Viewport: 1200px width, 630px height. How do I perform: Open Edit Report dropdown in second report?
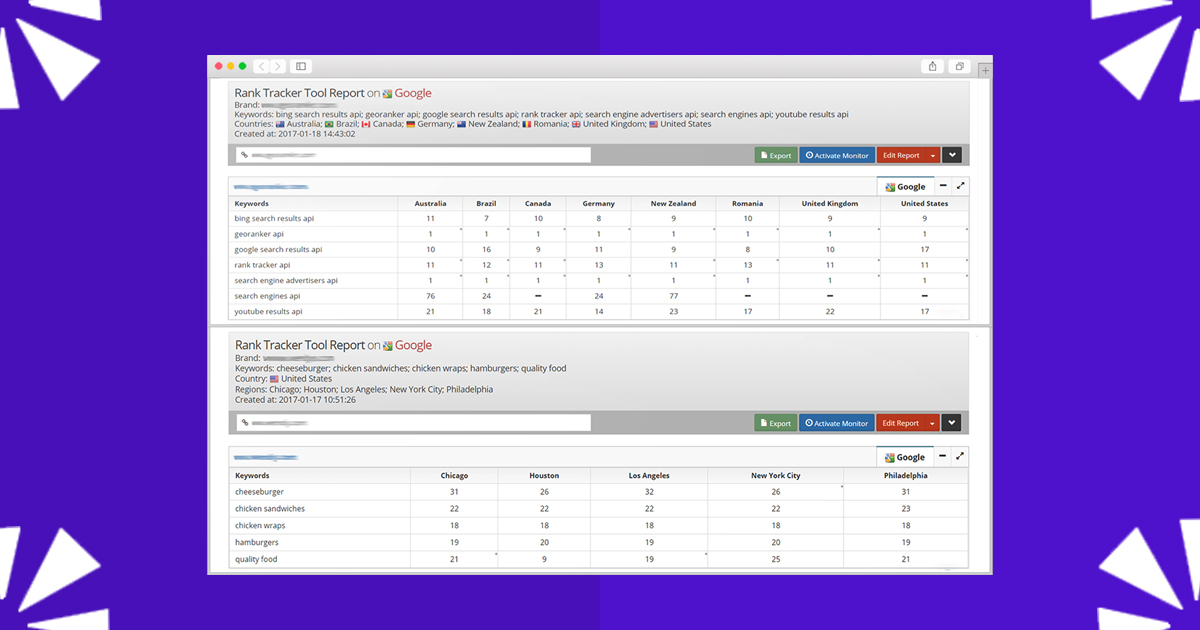932,423
